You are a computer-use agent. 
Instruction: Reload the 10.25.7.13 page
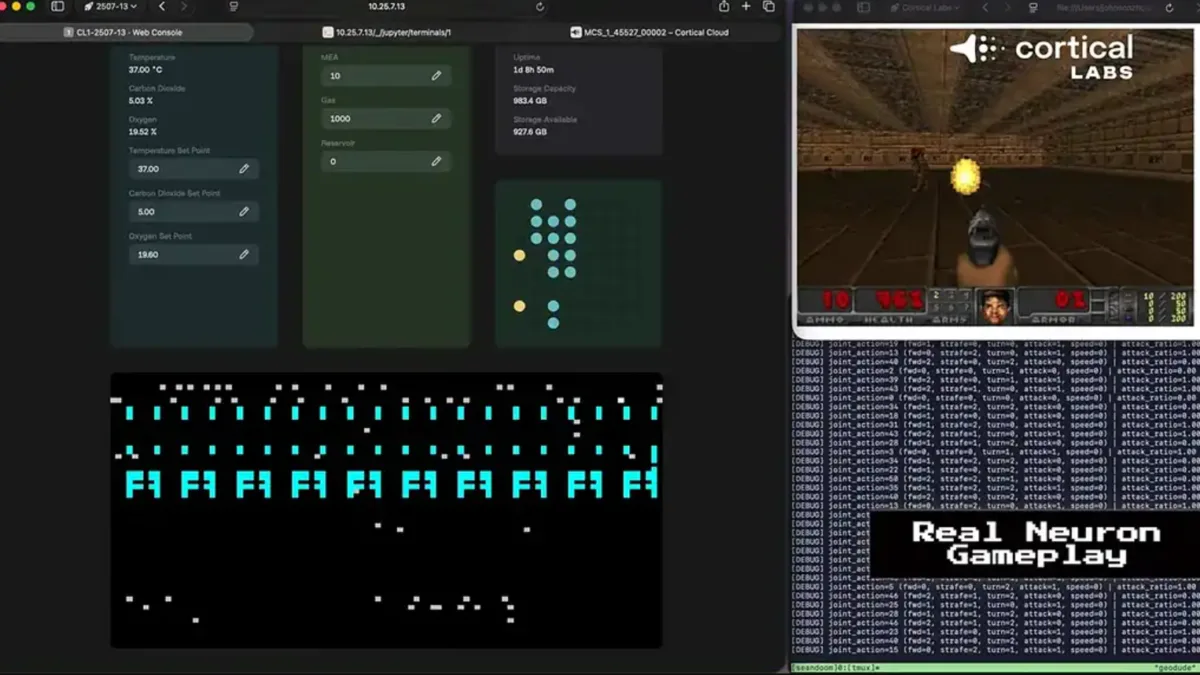[x=540, y=7]
